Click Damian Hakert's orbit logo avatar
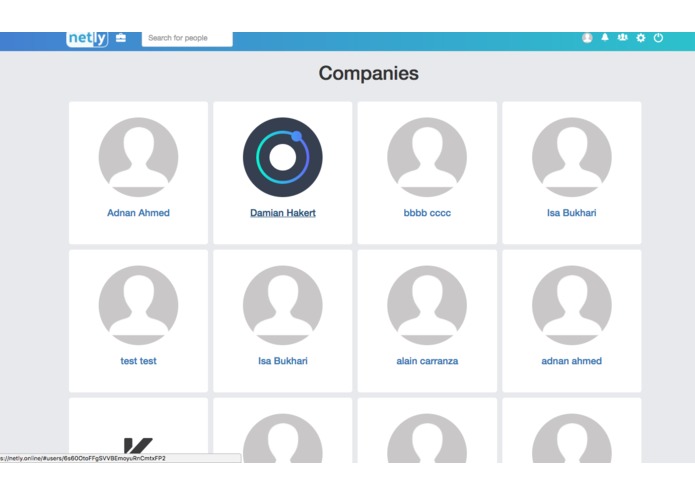Image resolution: width=695 pixels, height=494 pixels. coord(283,157)
